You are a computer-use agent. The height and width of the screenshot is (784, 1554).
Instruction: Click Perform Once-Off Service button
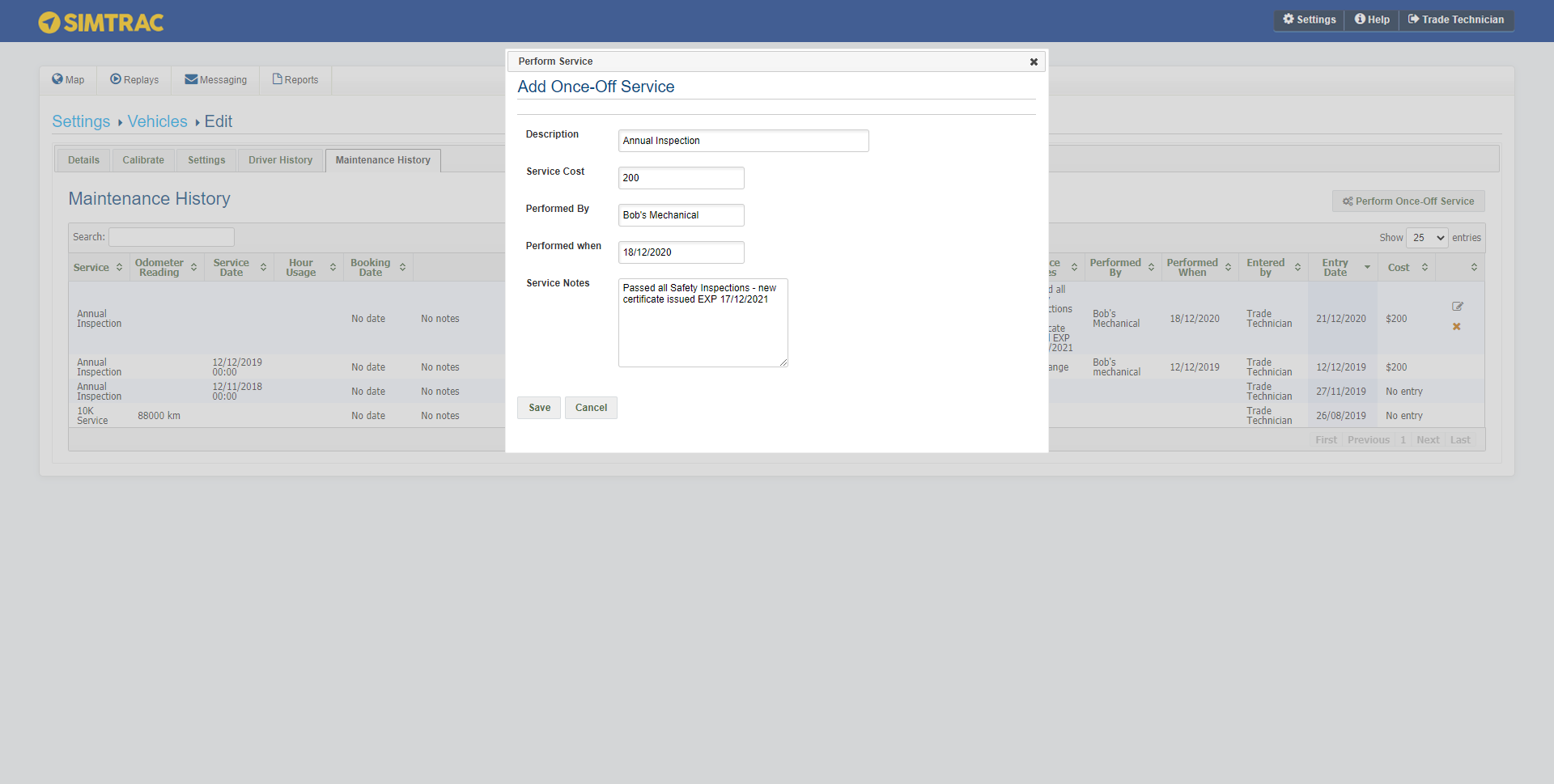1408,201
